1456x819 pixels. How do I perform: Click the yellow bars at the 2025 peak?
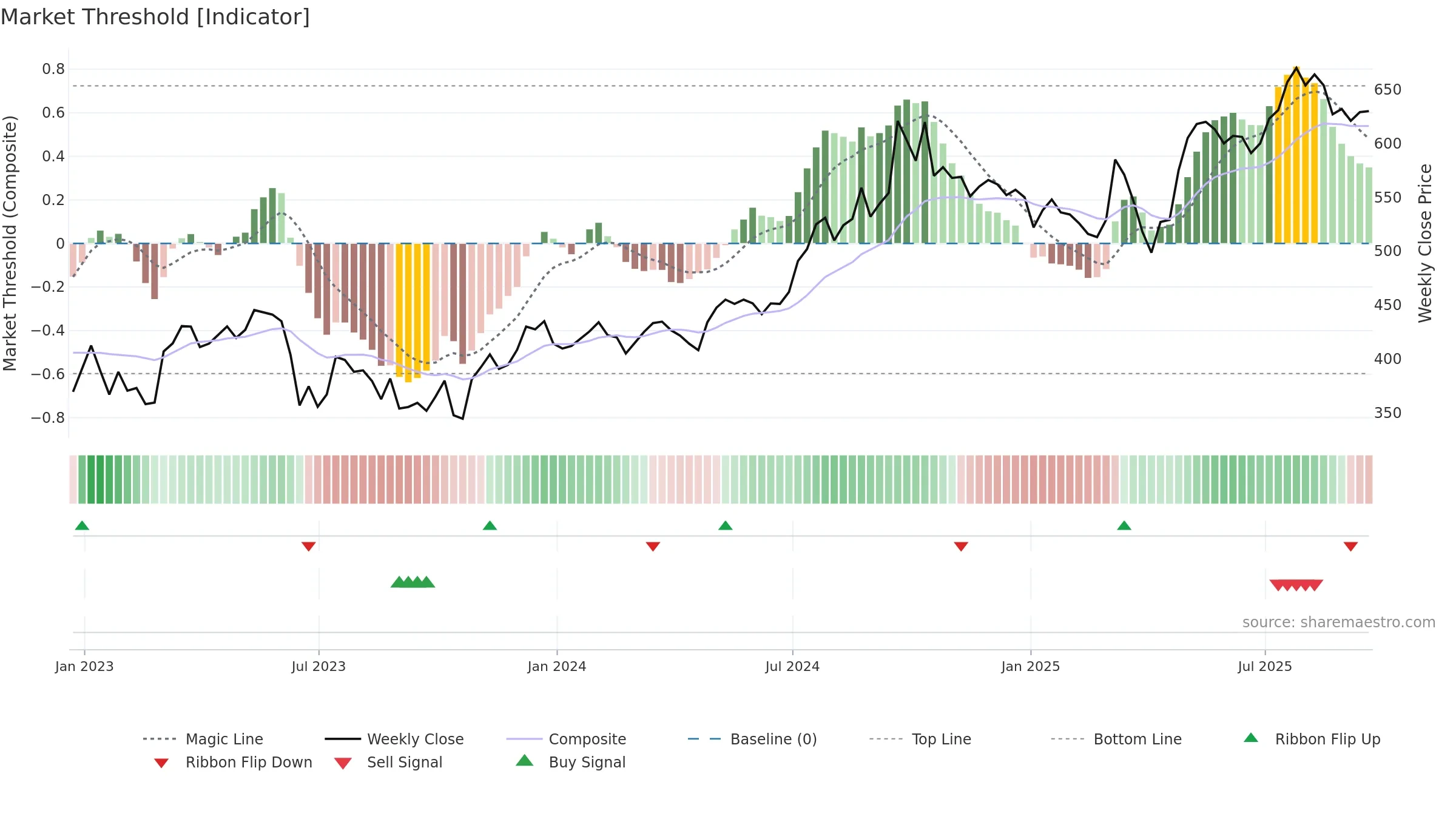[1296, 155]
